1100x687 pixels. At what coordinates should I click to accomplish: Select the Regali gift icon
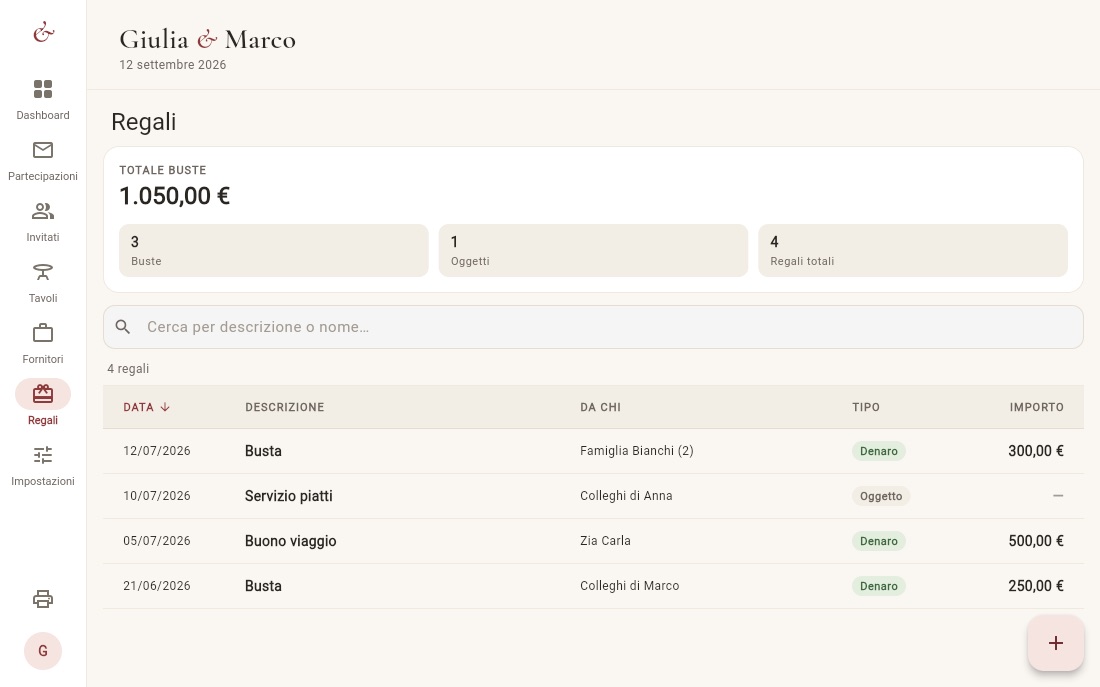[x=43, y=394]
